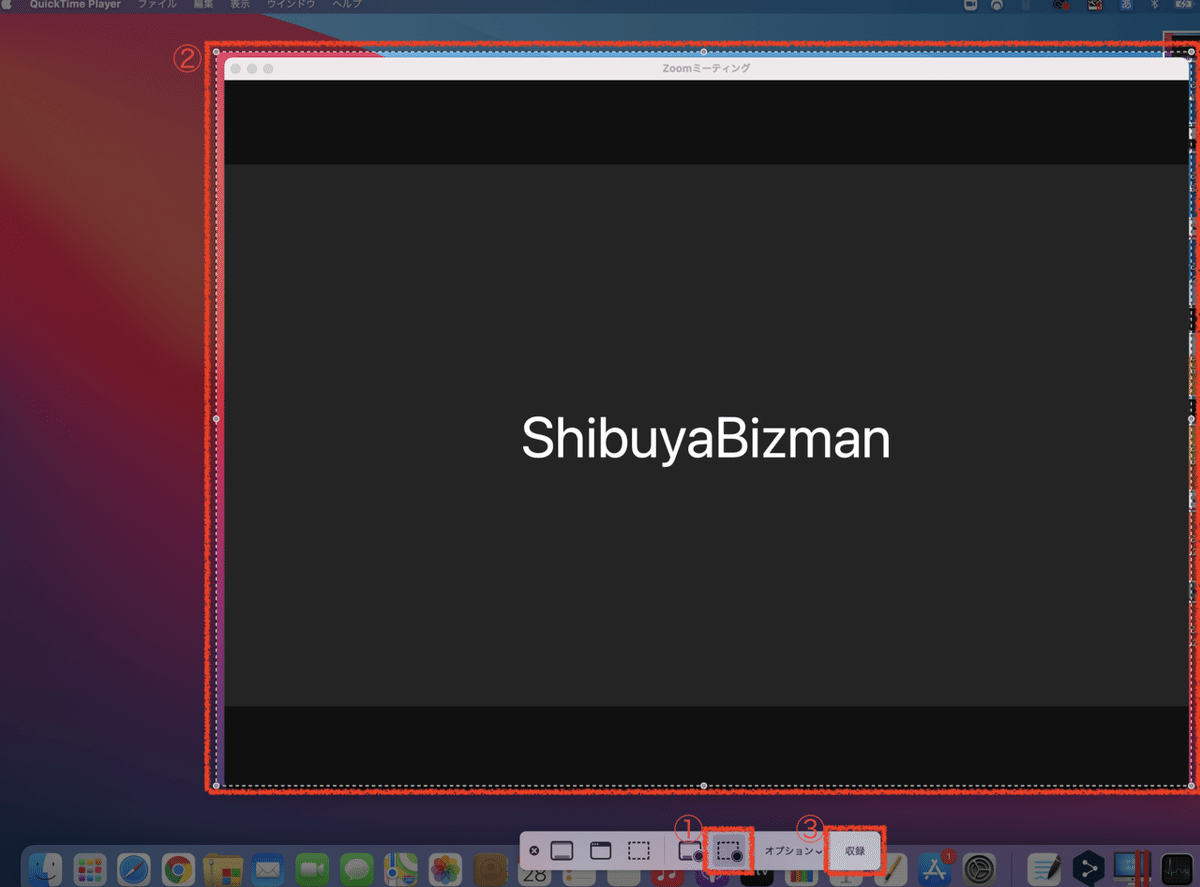Open Photos from the Dock
This screenshot has width=1200, height=887.
[x=445, y=869]
